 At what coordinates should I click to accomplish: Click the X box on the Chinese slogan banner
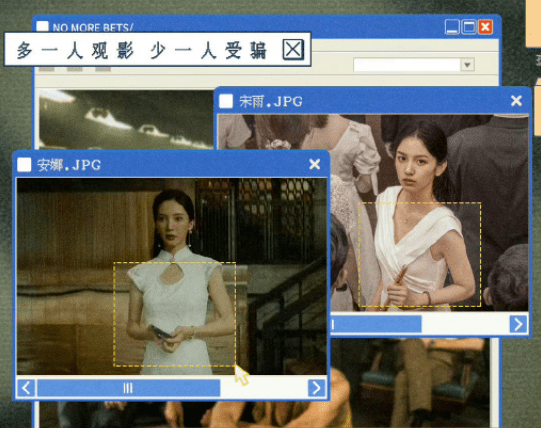293,49
